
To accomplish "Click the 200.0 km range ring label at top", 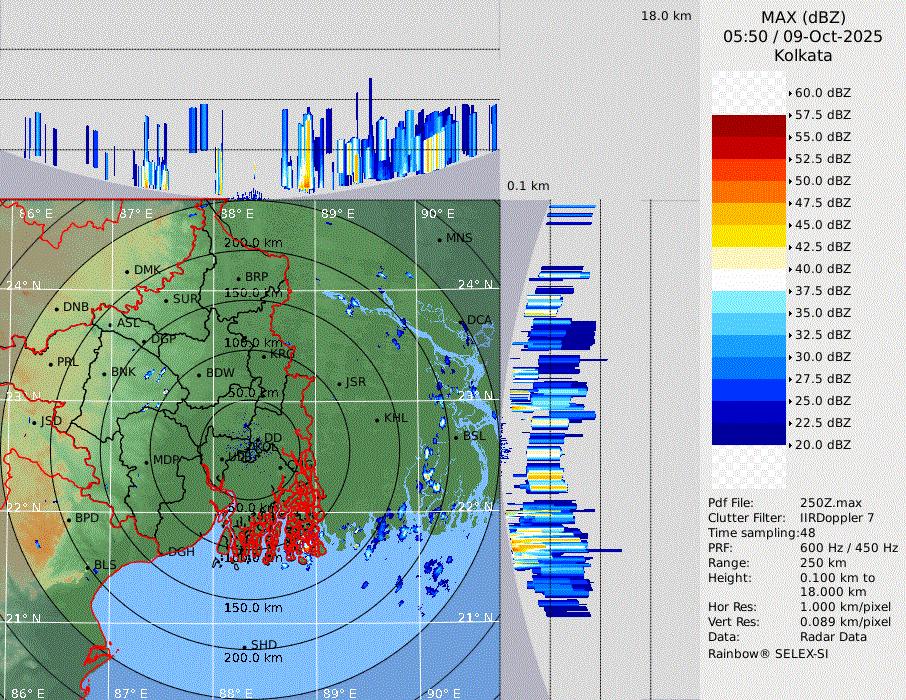I will click(253, 243).
